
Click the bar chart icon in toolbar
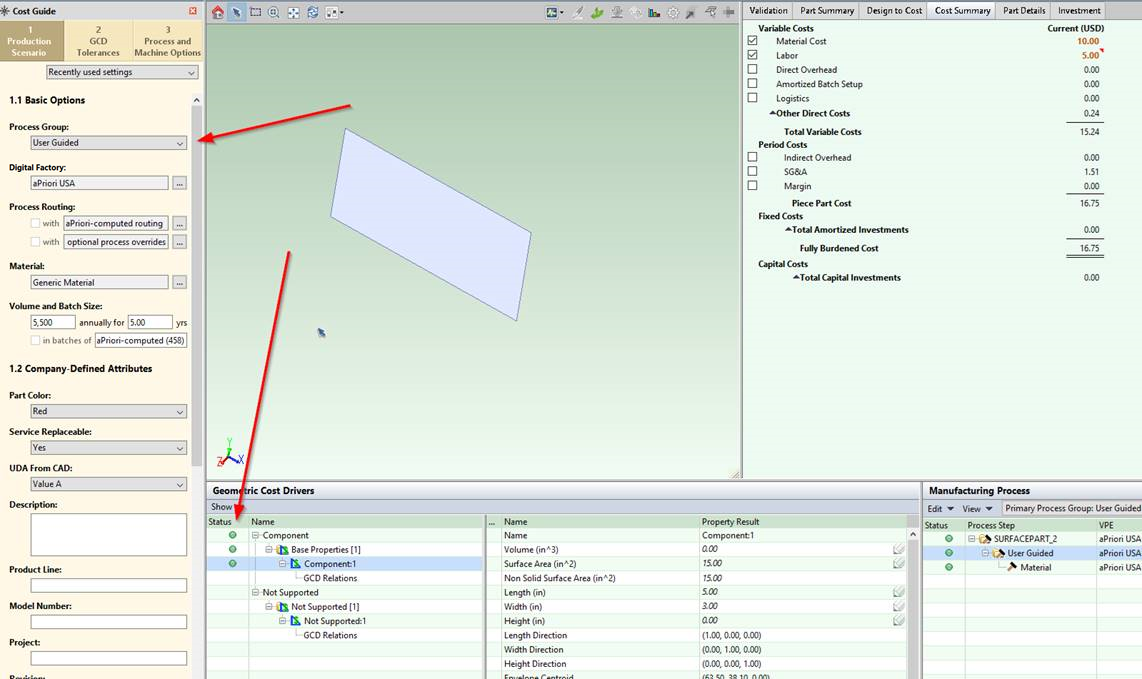coord(654,12)
